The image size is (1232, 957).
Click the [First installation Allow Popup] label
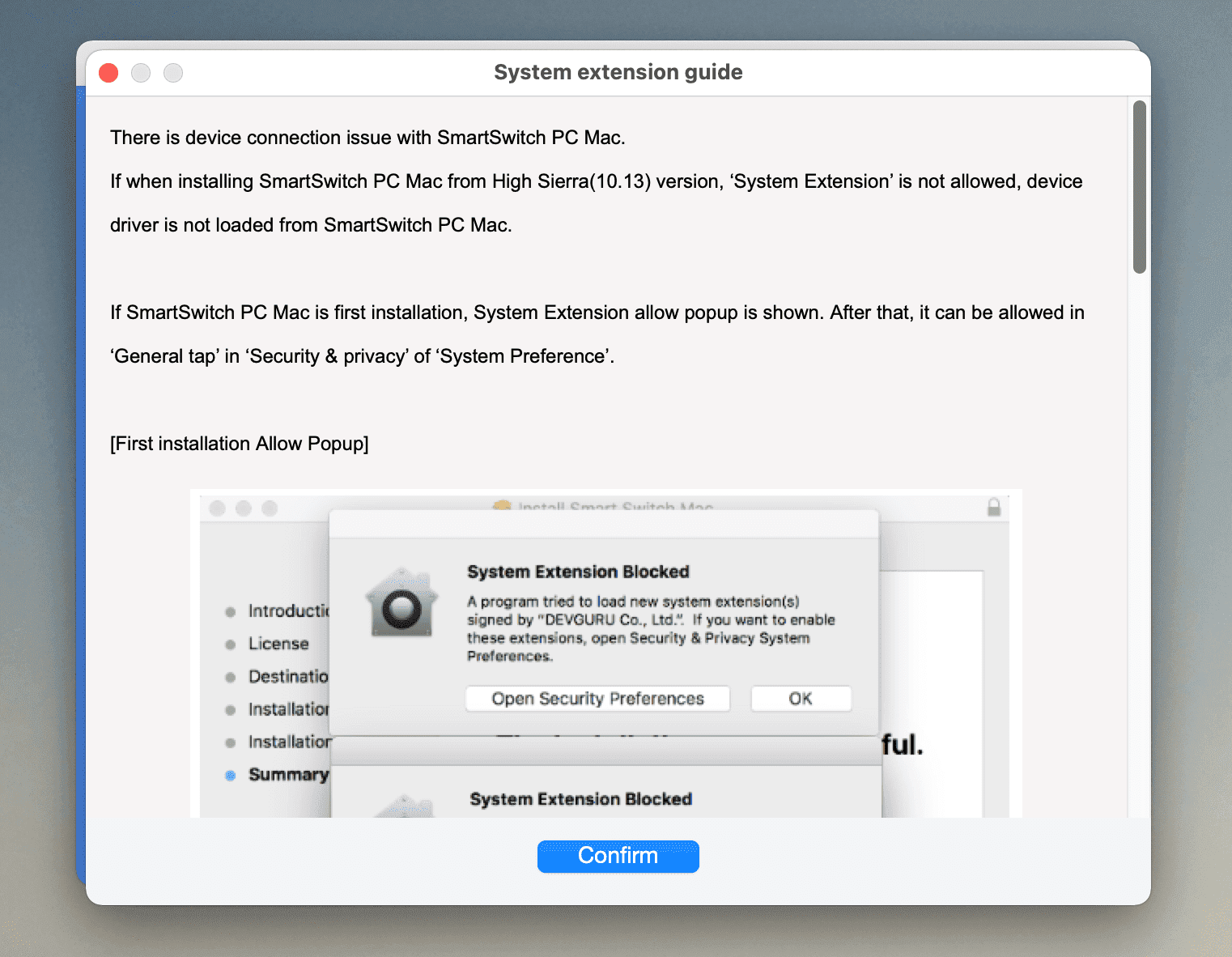pos(240,444)
